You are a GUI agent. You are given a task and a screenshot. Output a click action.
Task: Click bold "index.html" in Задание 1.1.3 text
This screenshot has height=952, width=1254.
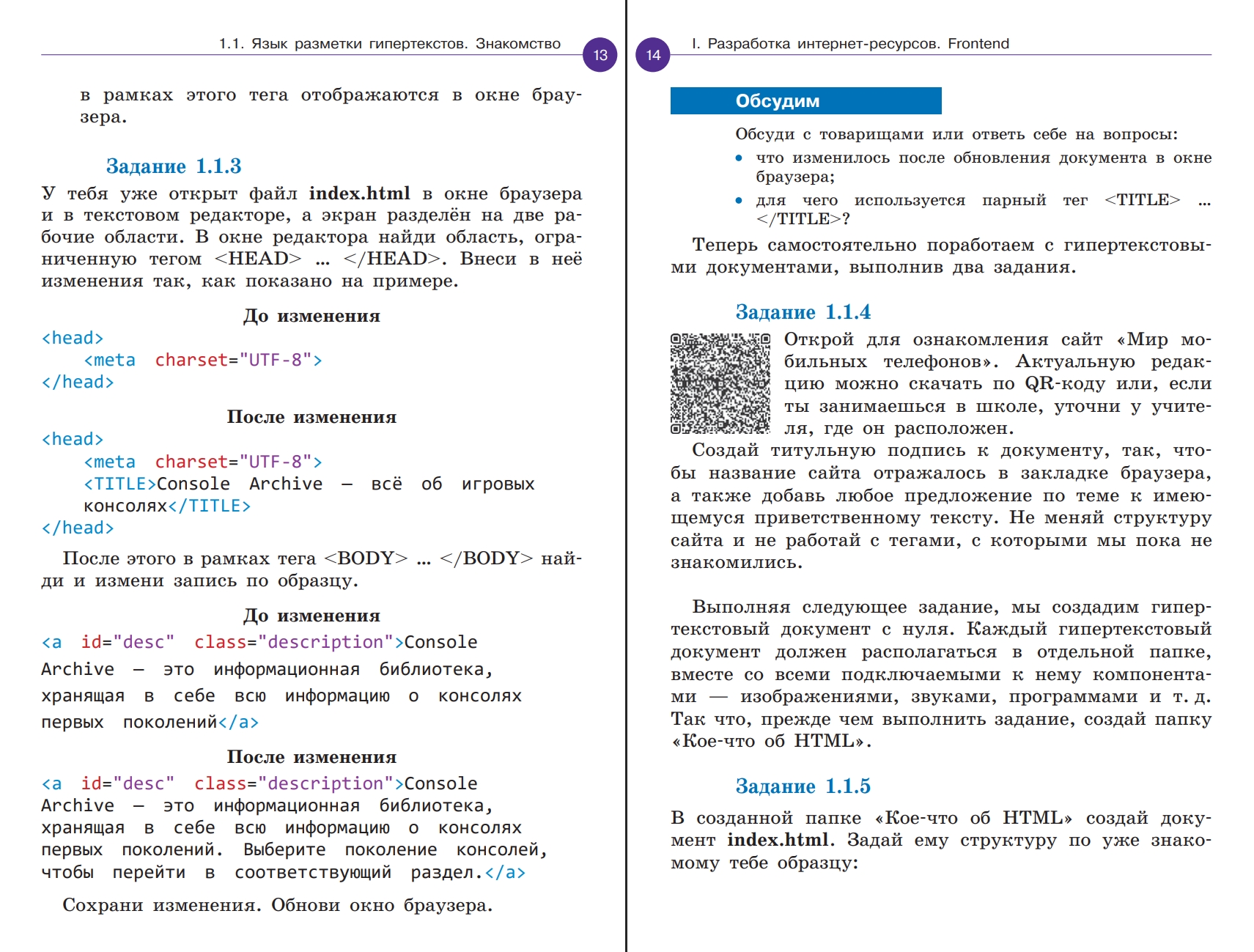(359, 193)
